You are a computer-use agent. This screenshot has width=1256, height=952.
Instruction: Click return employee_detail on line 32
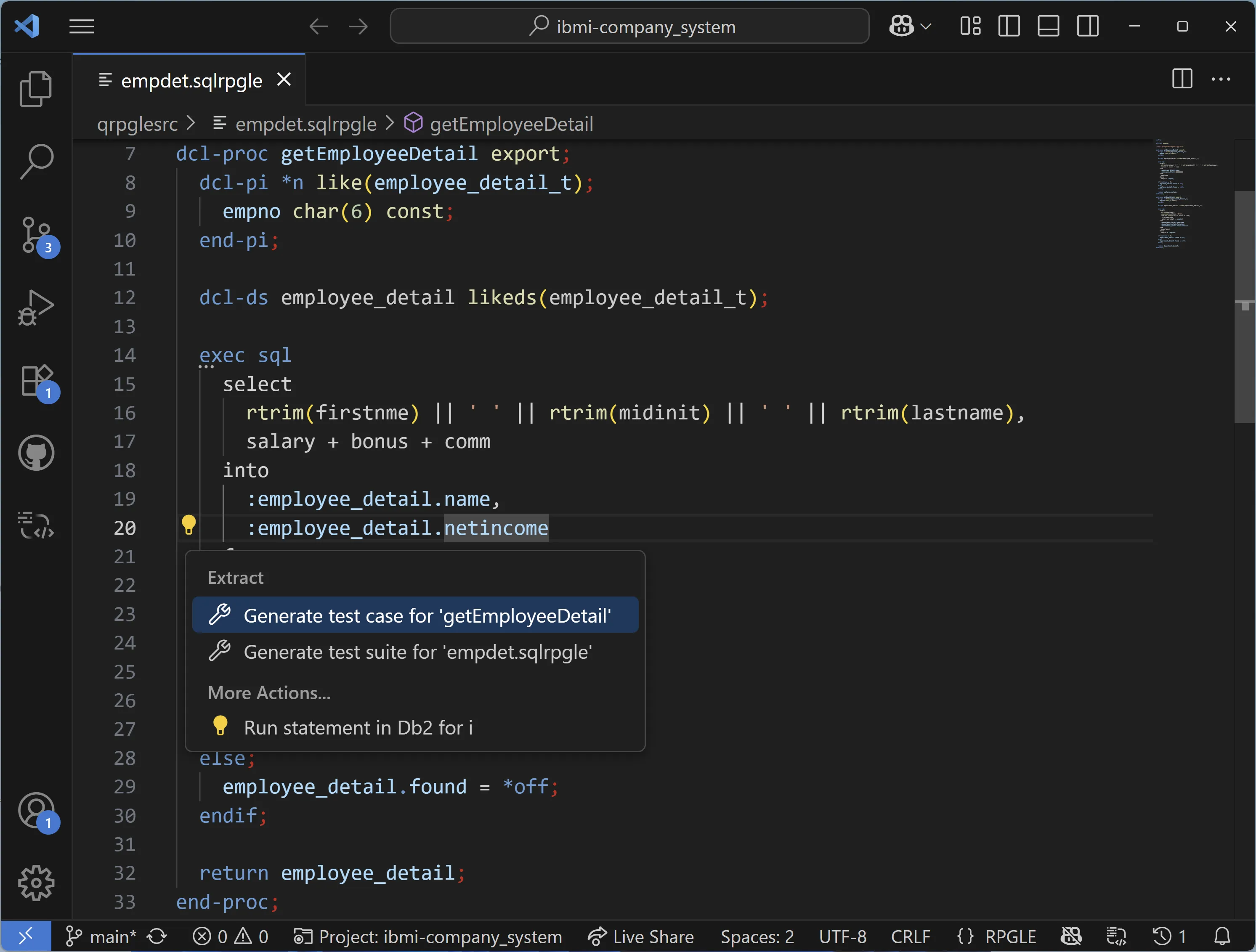[327, 872]
